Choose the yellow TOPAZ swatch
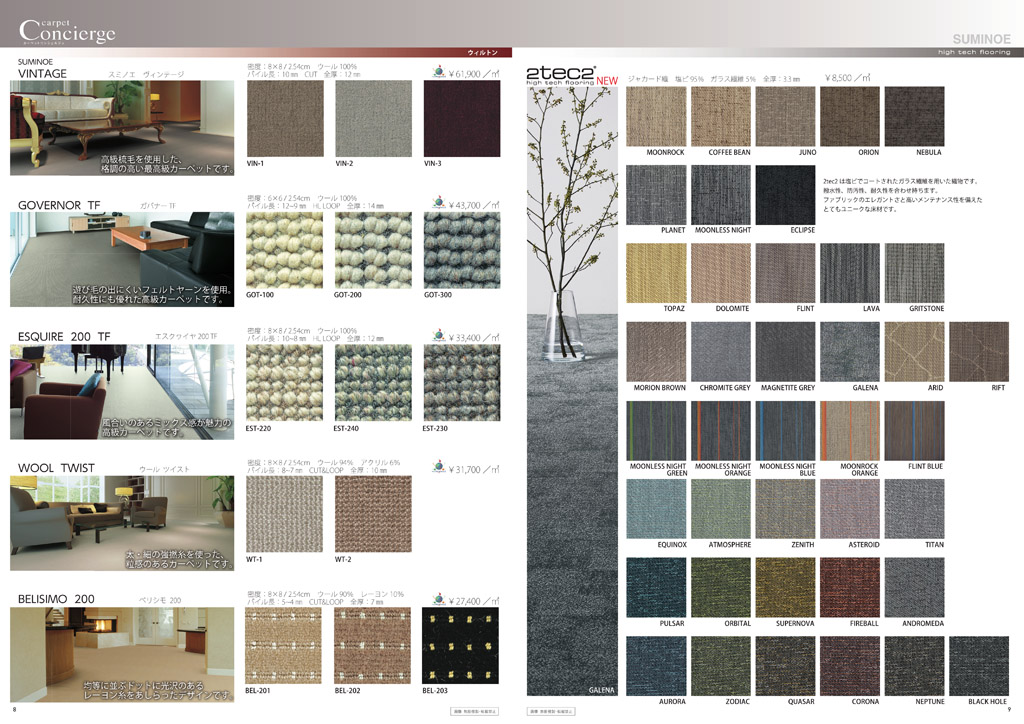Screen dimensions: 1024x724 [x=656, y=273]
